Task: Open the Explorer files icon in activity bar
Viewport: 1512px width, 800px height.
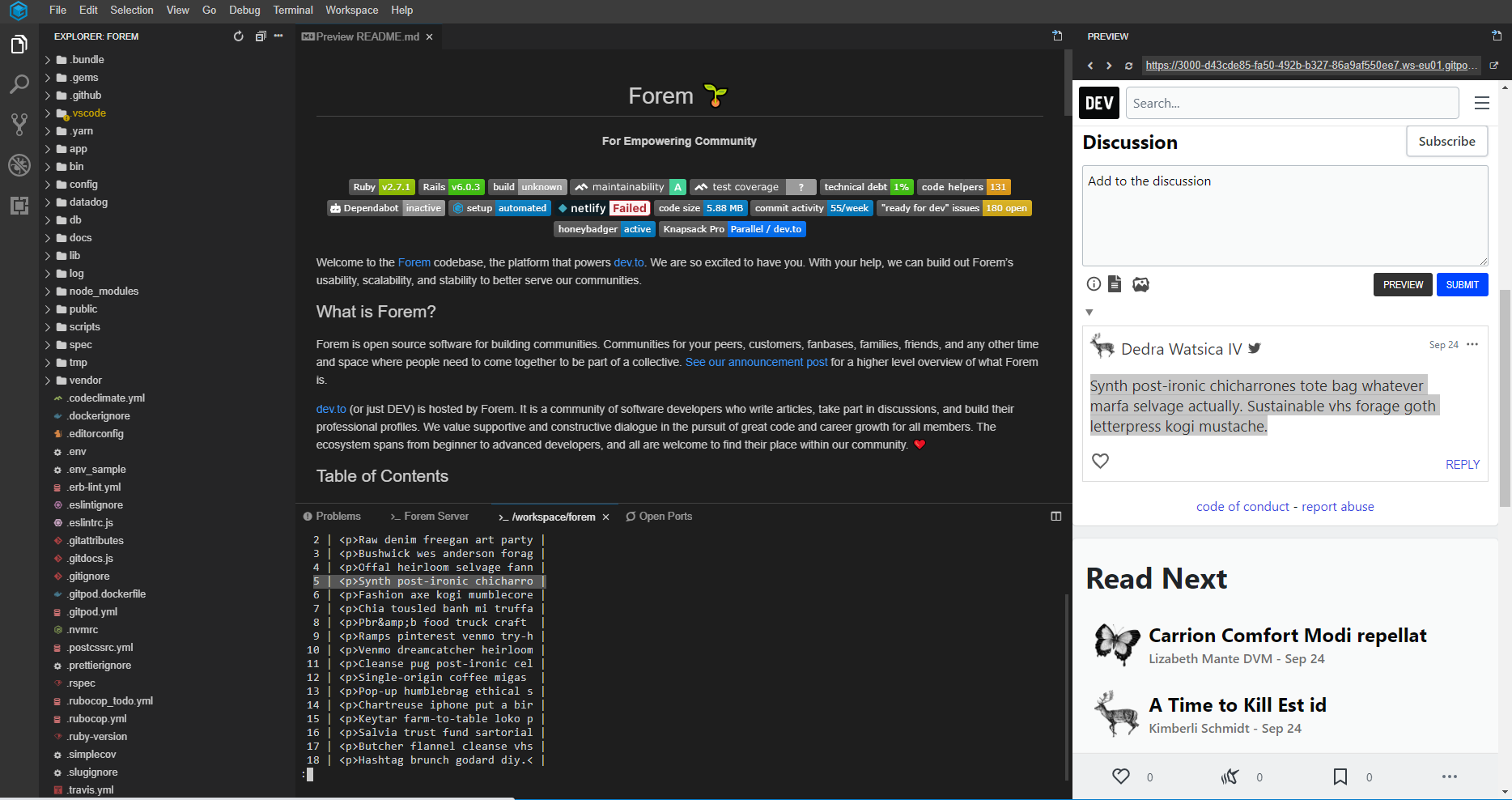Action: [19, 45]
